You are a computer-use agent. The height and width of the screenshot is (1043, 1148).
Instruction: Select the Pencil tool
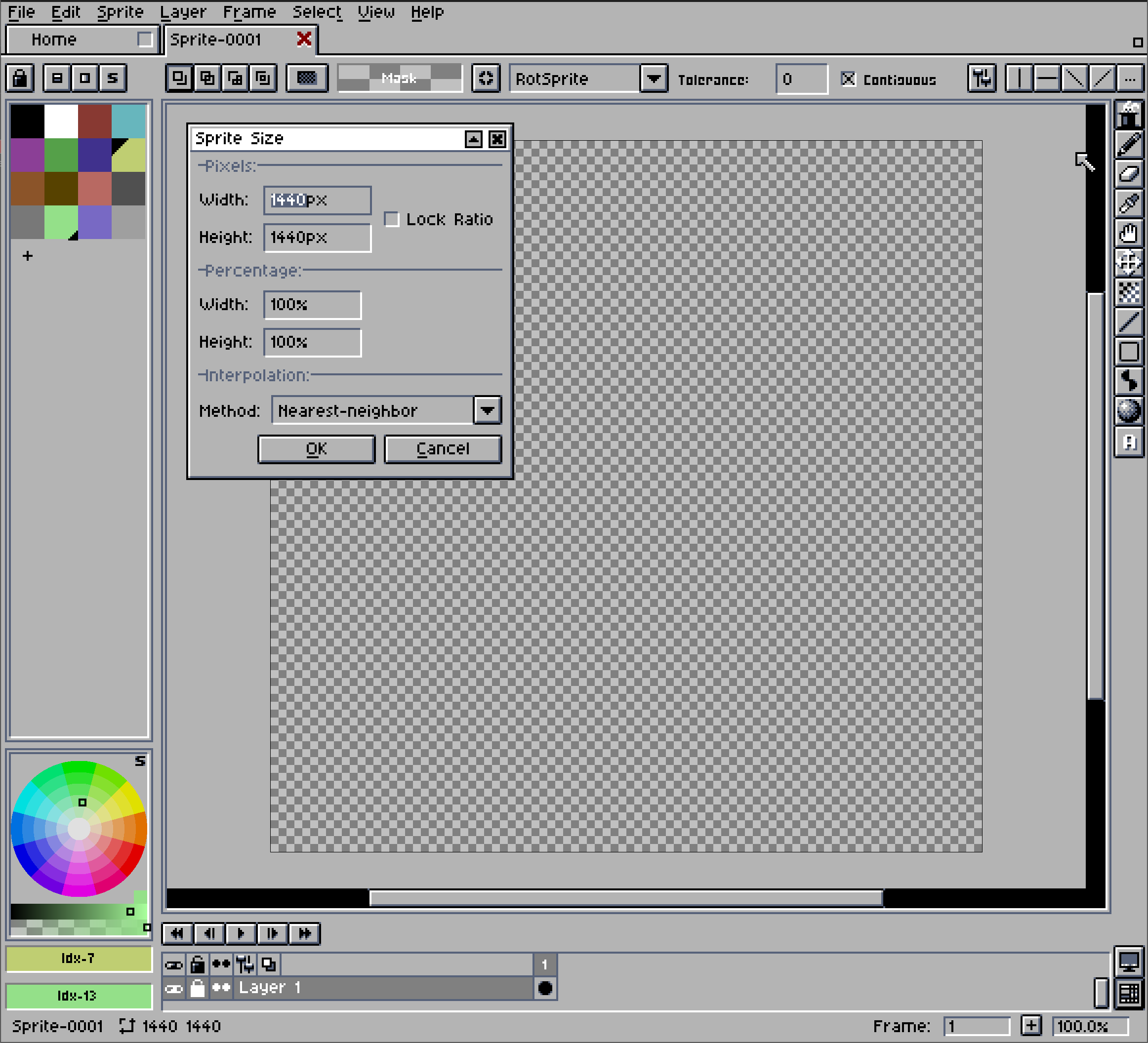click(x=1129, y=145)
